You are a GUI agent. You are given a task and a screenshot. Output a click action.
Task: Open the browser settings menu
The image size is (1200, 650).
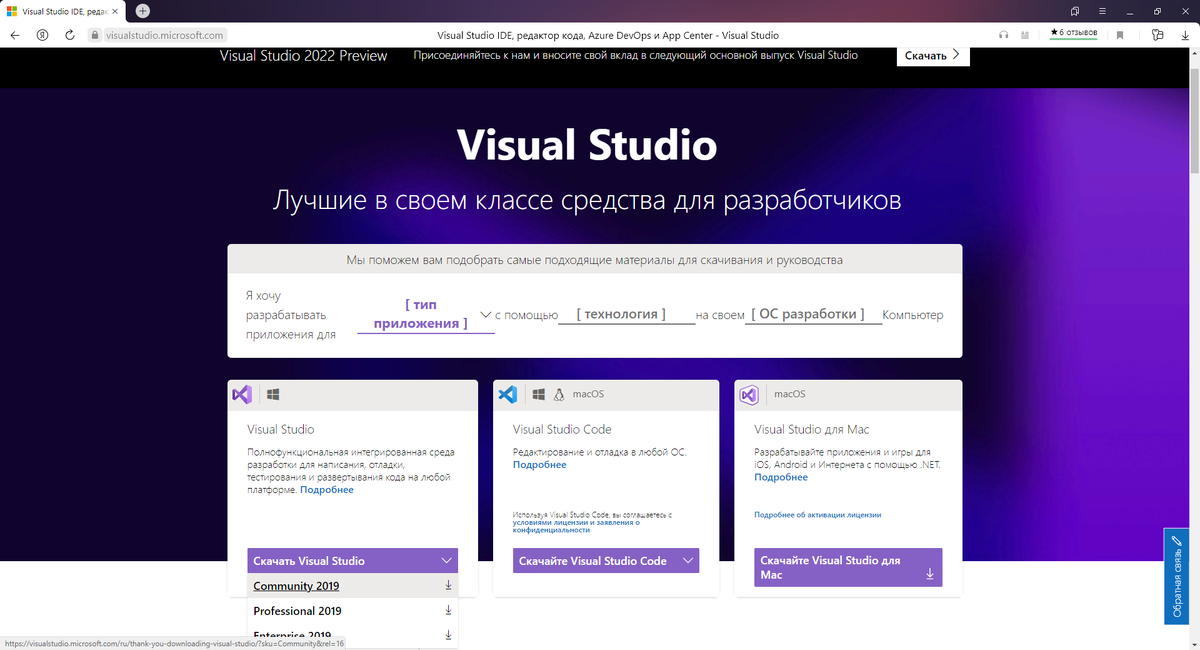point(1101,10)
